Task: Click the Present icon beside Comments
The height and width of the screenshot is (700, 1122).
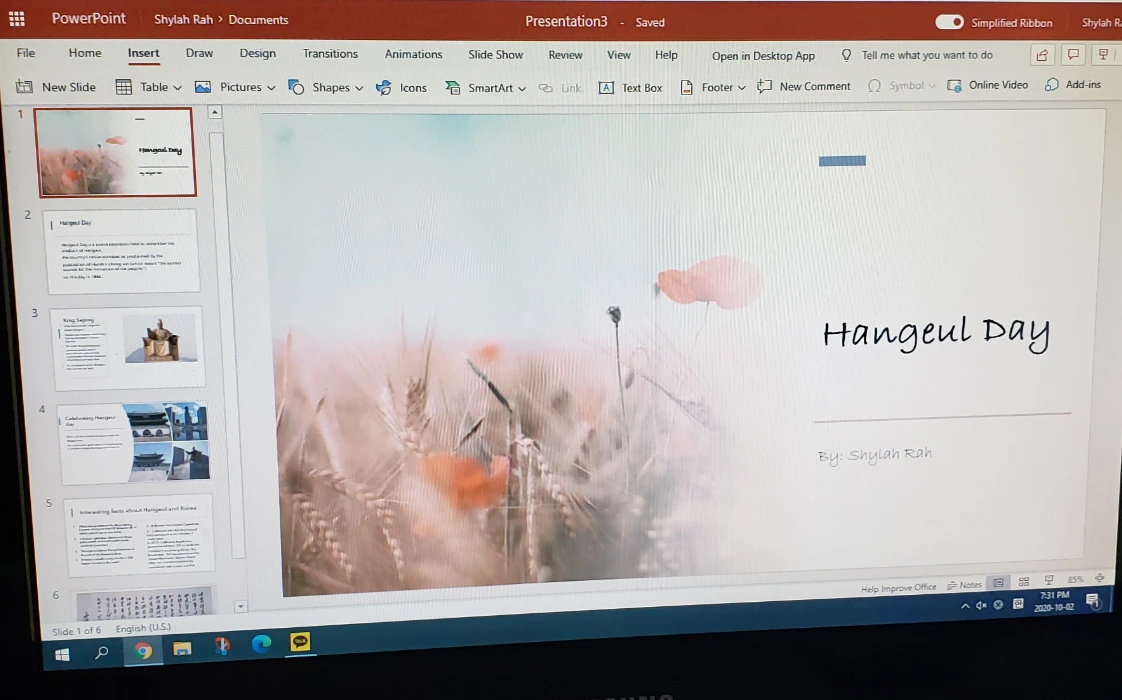Action: coord(1103,54)
